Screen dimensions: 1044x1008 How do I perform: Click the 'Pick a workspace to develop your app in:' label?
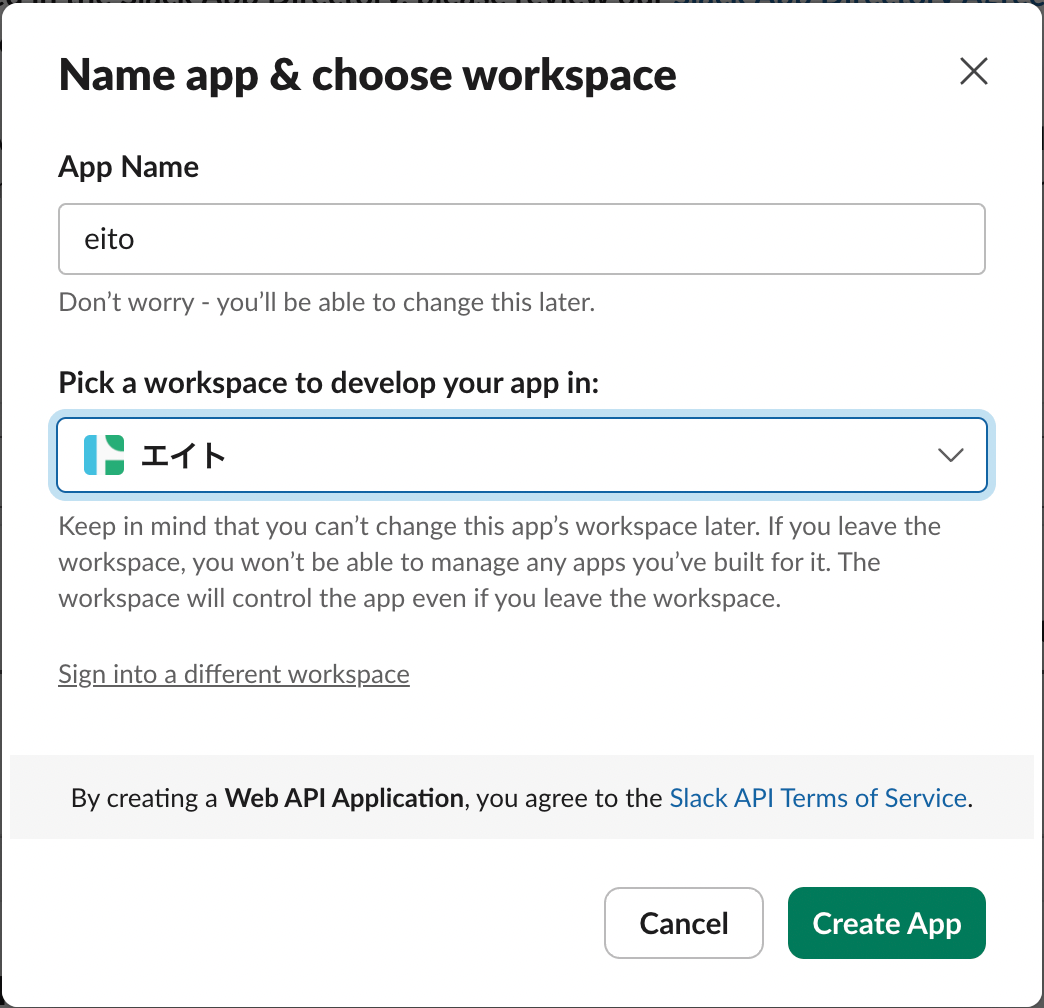coord(329,383)
